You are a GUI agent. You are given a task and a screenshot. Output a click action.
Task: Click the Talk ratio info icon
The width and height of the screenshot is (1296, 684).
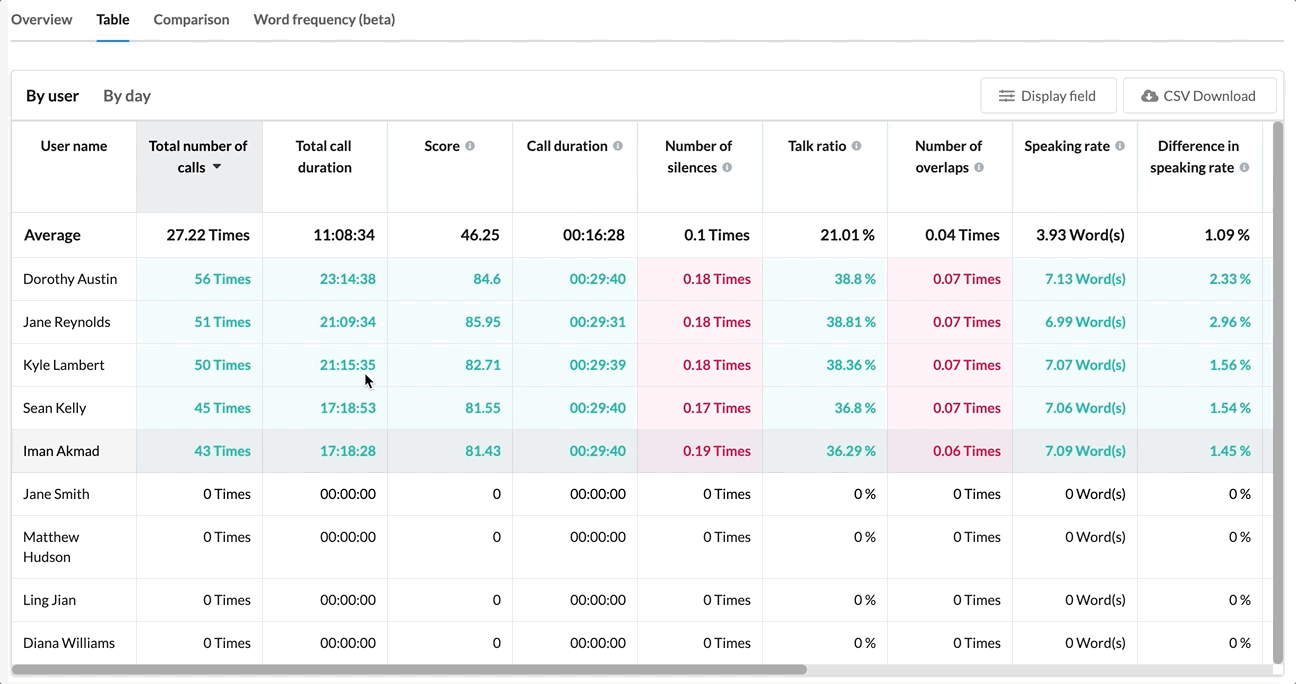coord(856,146)
